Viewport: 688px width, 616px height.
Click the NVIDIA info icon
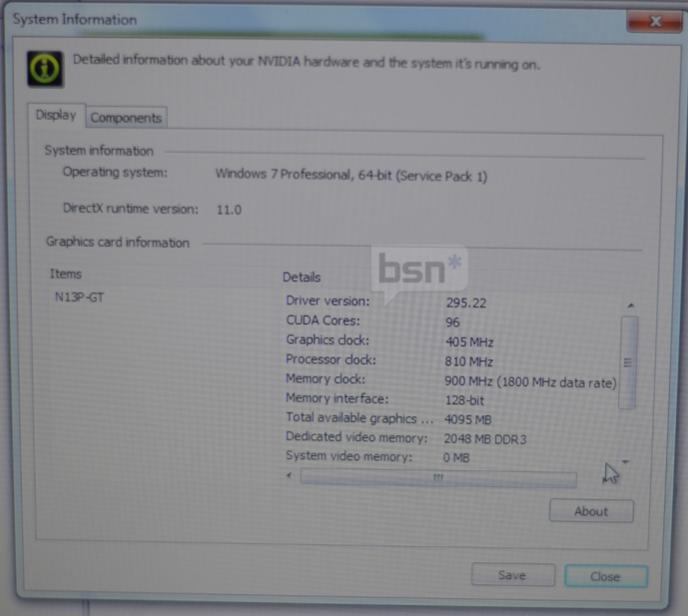click(x=45, y=69)
